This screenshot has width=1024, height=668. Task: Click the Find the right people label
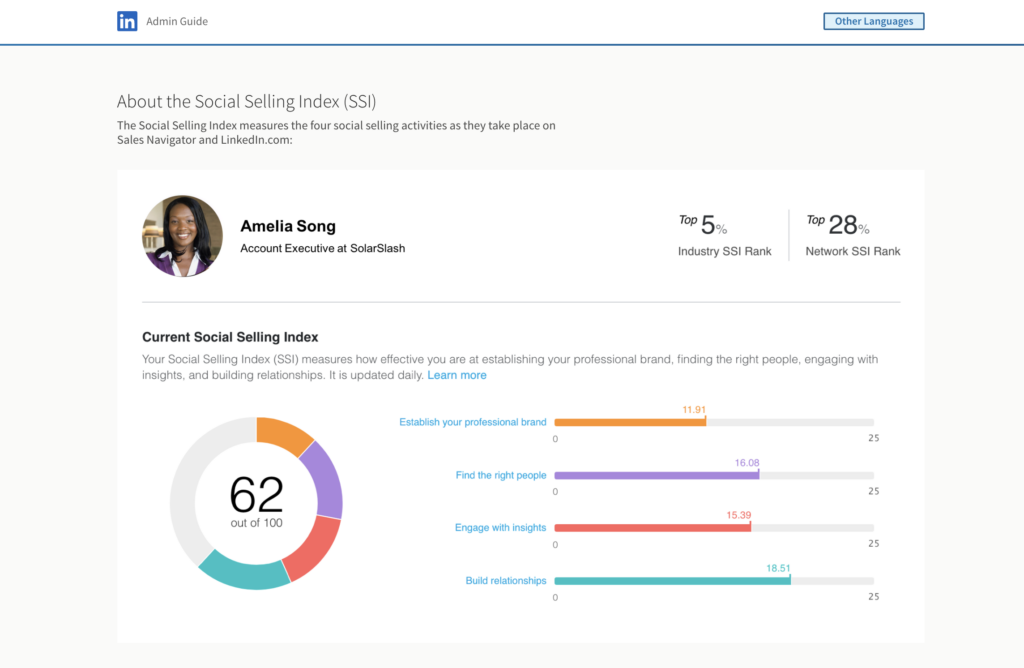point(501,474)
